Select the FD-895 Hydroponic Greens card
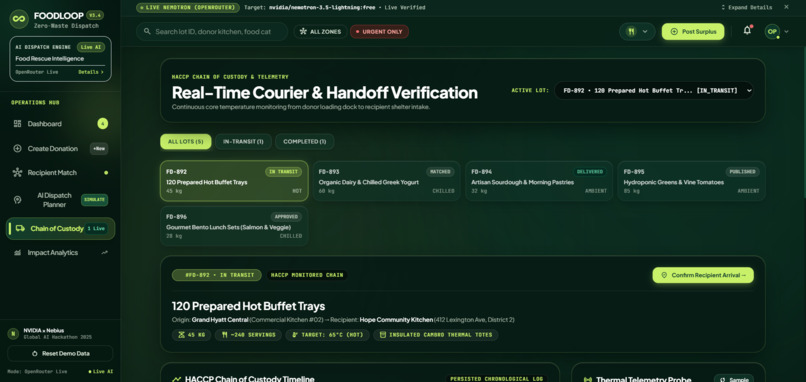The width and height of the screenshot is (806, 382). click(x=691, y=181)
